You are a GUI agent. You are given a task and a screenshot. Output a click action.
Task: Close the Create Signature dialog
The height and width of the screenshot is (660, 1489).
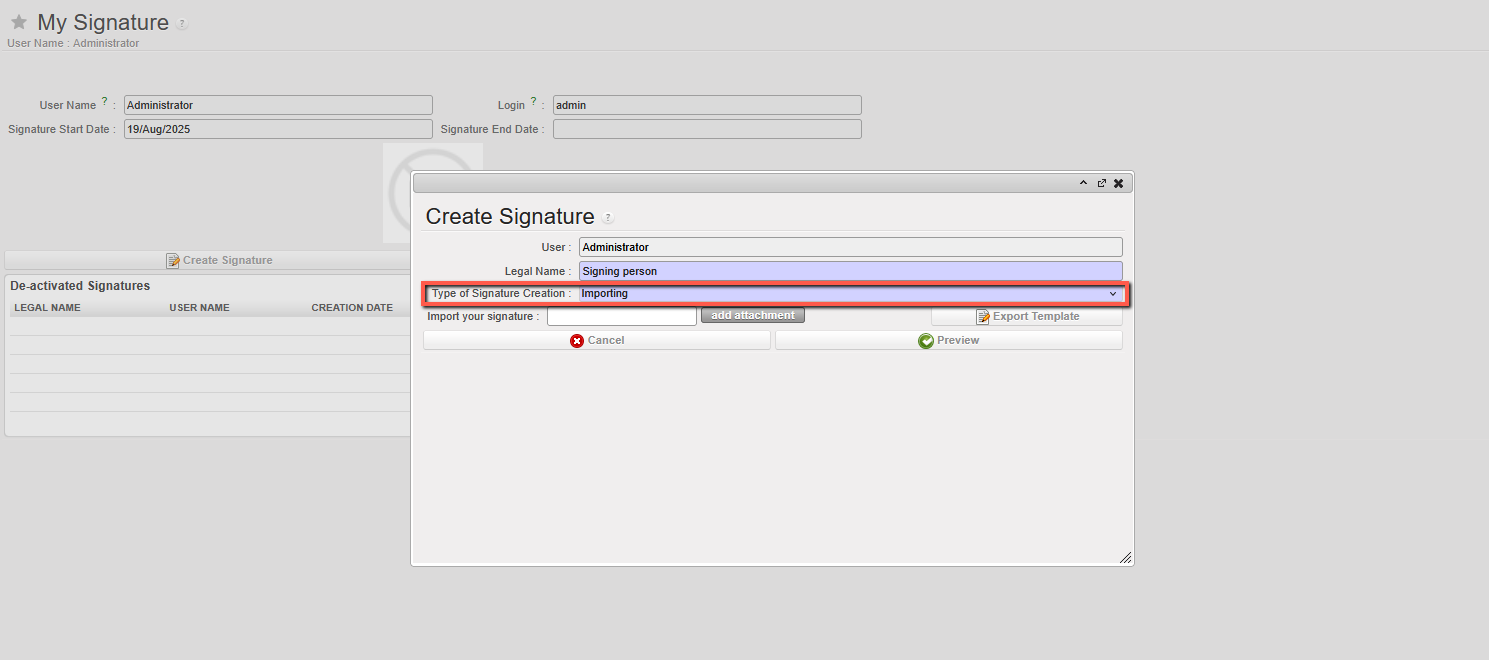point(1118,183)
